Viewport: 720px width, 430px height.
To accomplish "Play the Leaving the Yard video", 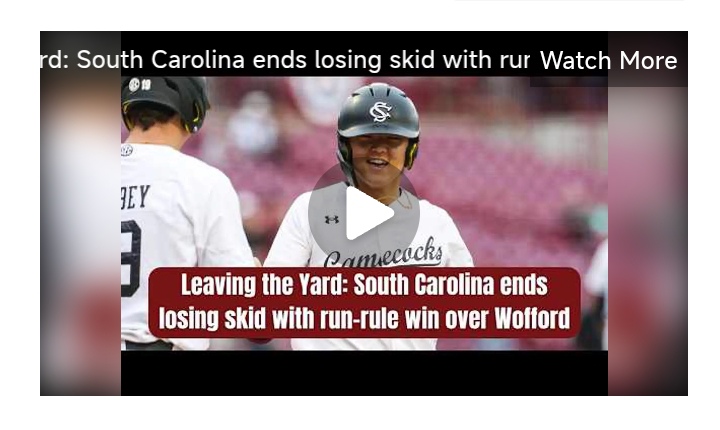I will point(364,213).
